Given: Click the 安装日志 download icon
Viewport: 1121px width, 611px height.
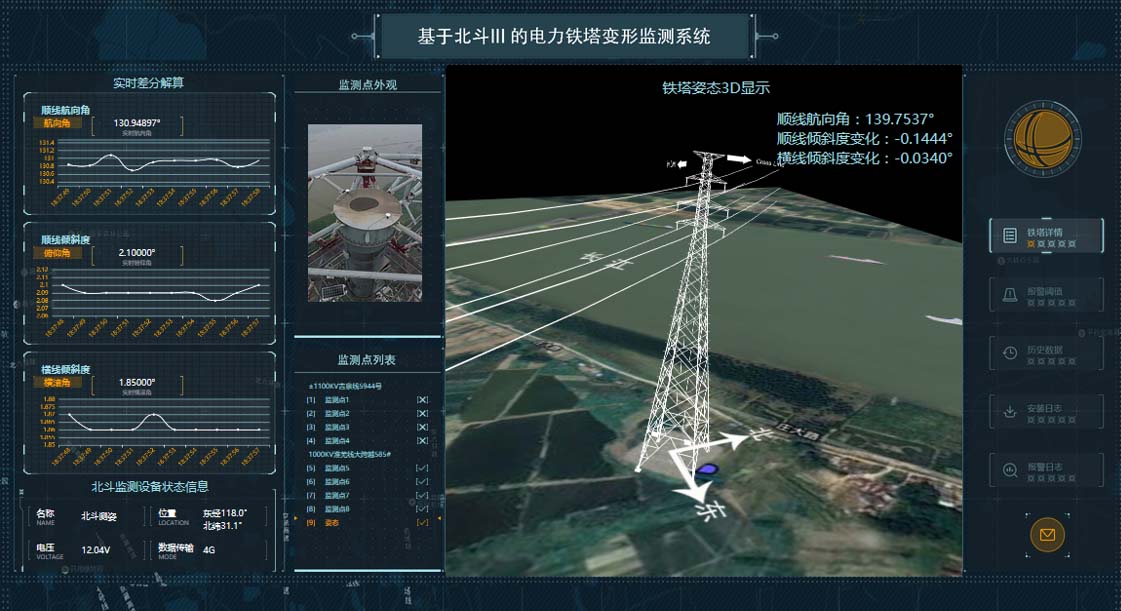Looking at the screenshot, I should pyautogui.click(x=1009, y=410).
